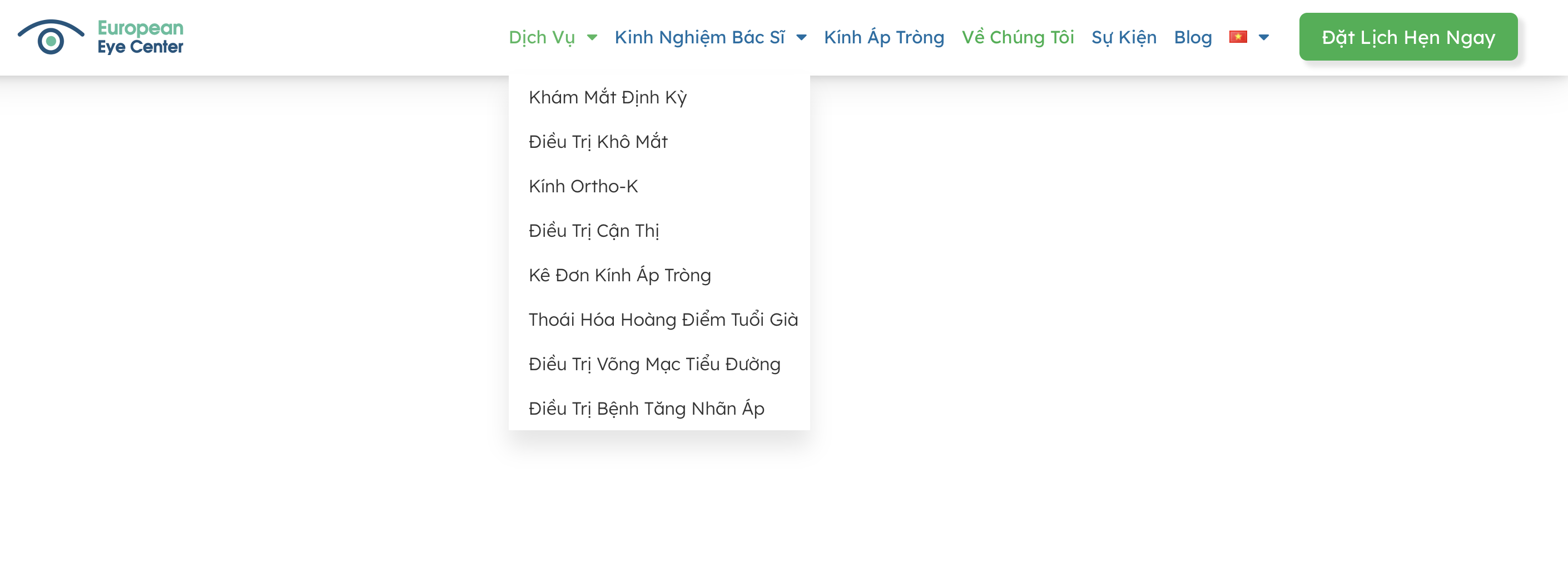
Task: Click the Đặt Lịch Hẹn Ngay button
Action: coord(1408,37)
